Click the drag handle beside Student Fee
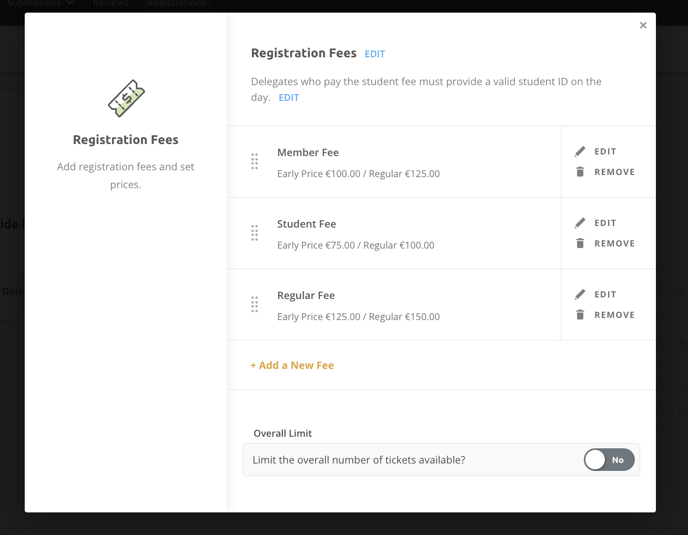Screen dimensions: 688x535 (x=254, y=233)
